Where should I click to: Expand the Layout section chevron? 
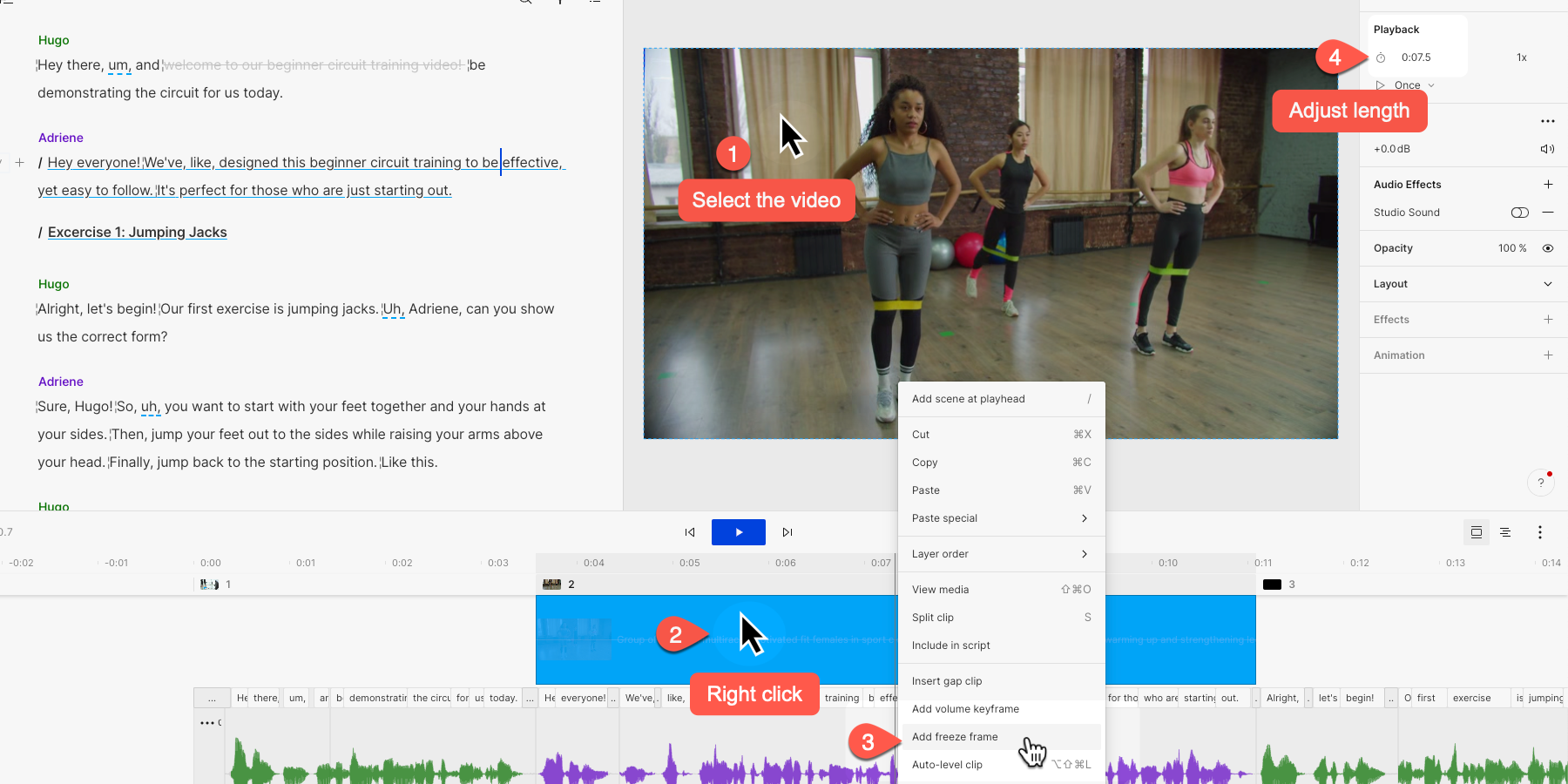click(x=1548, y=284)
